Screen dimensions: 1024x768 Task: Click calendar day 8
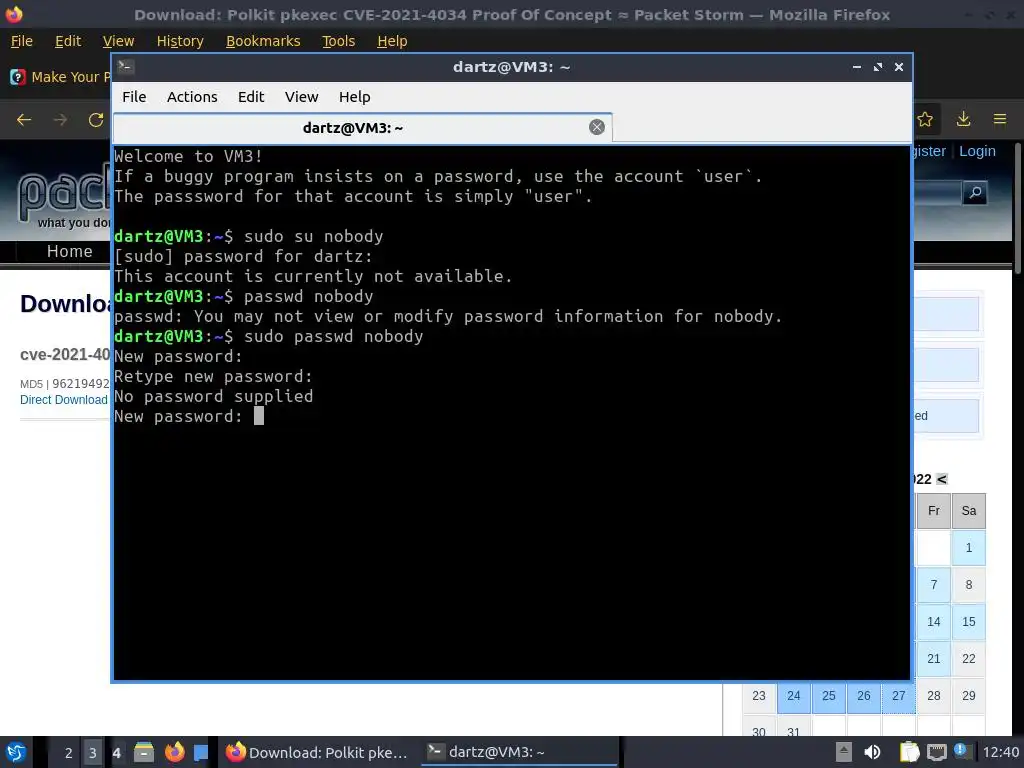pyautogui.click(x=968, y=584)
